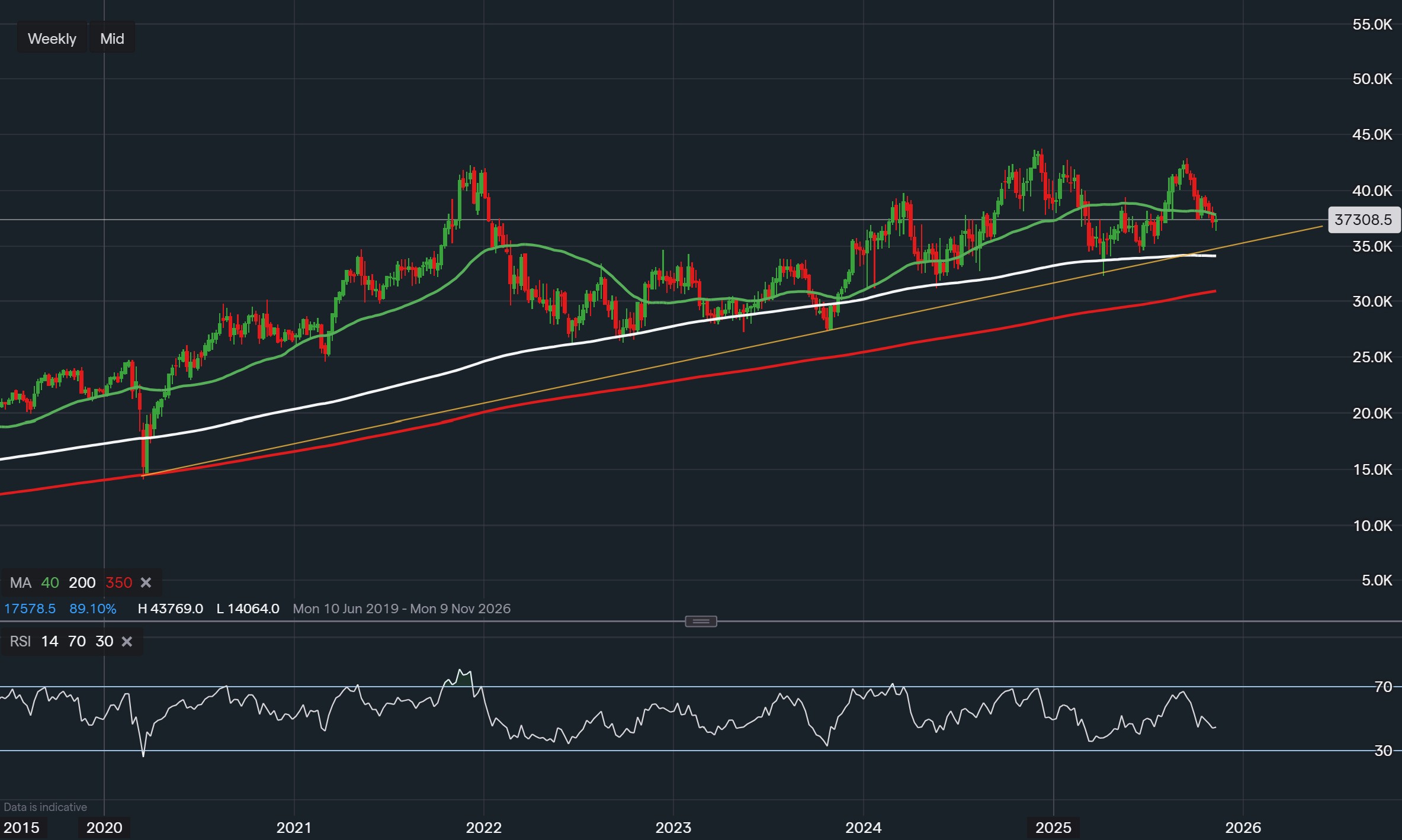1402x840 pixels.
Task: Click the RSI overbought value 70
Action: 77,642
